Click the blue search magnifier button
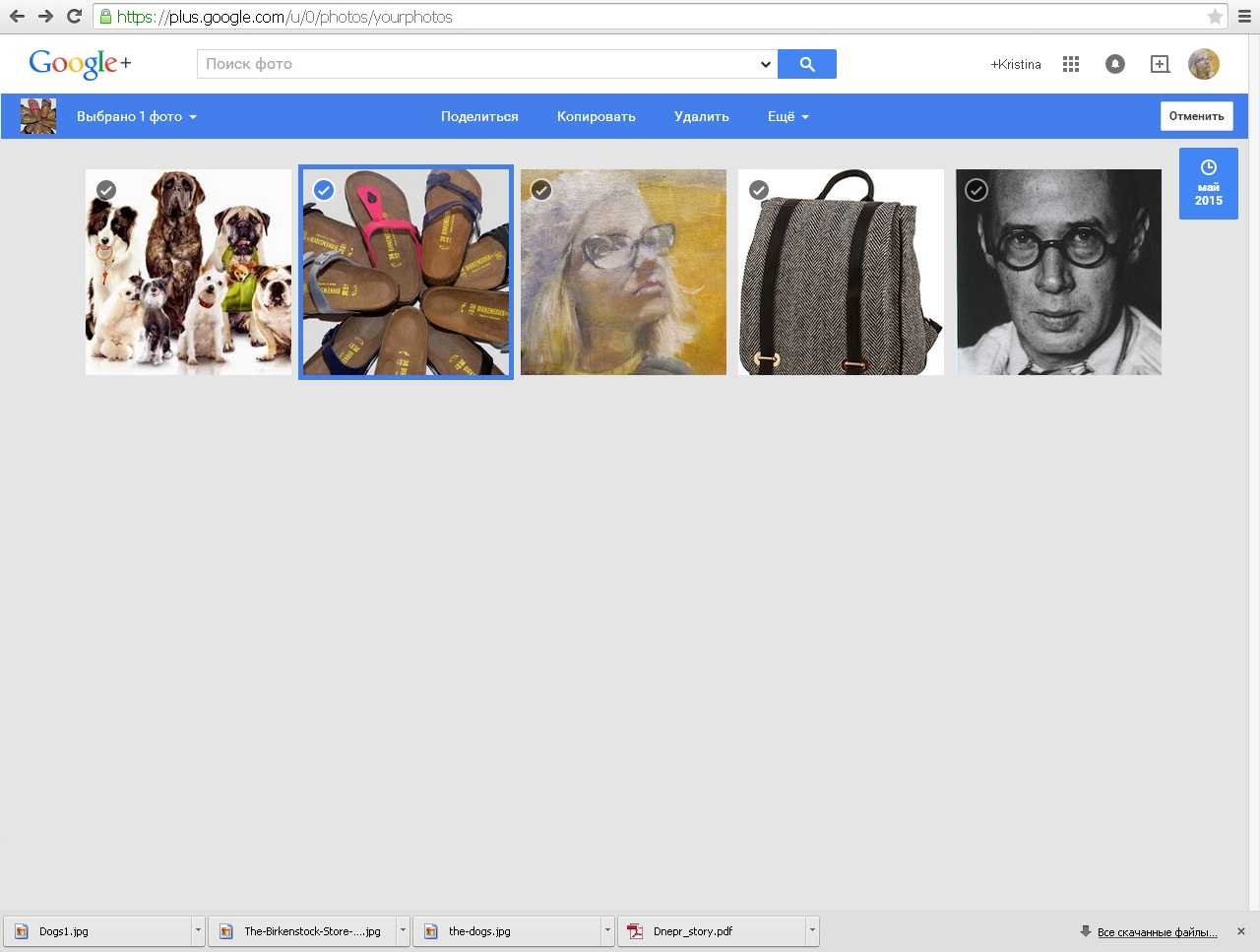Screen dimensions: 1260x952 806,64
